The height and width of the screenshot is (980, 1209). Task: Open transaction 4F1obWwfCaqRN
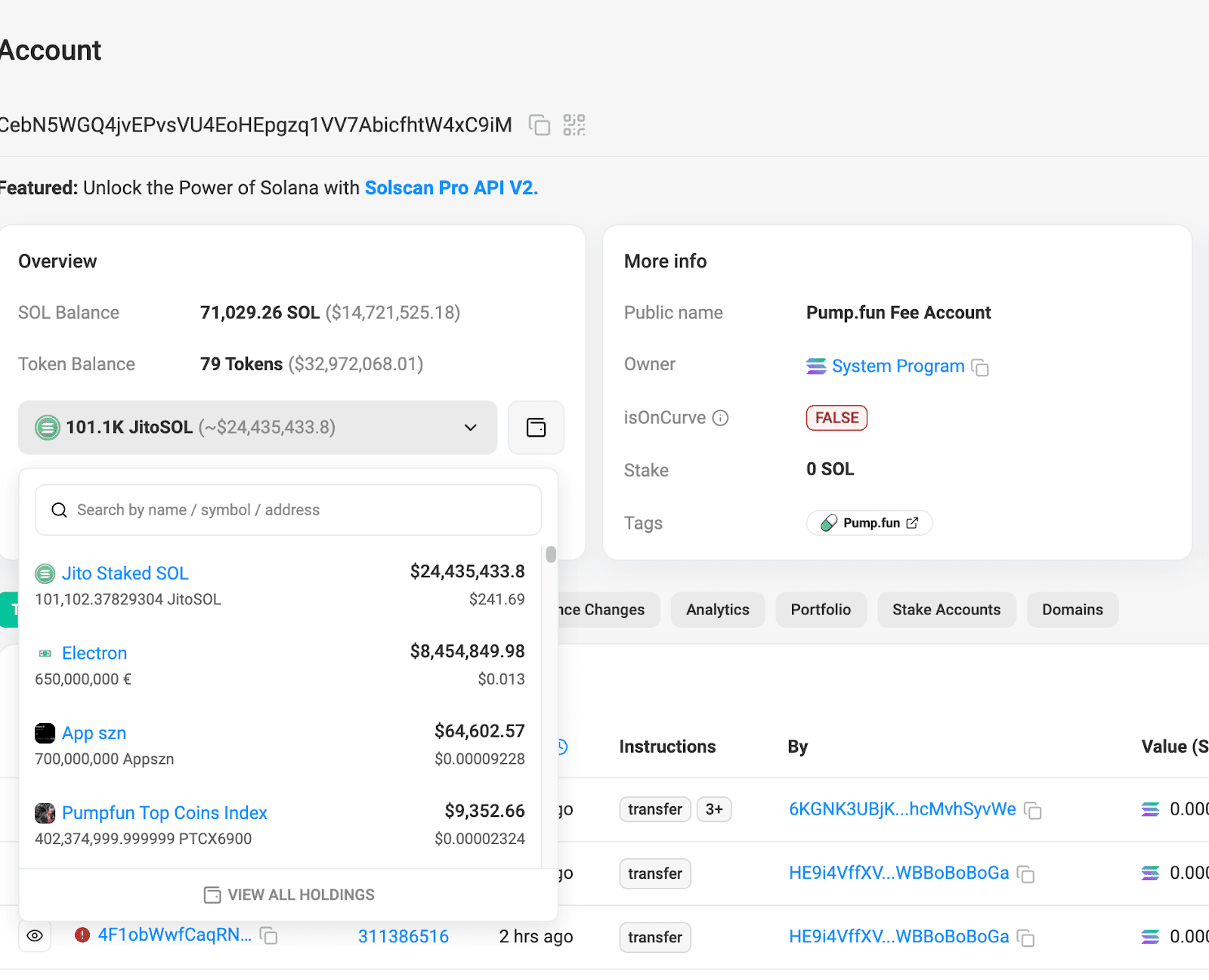click(x=175, y=935)
